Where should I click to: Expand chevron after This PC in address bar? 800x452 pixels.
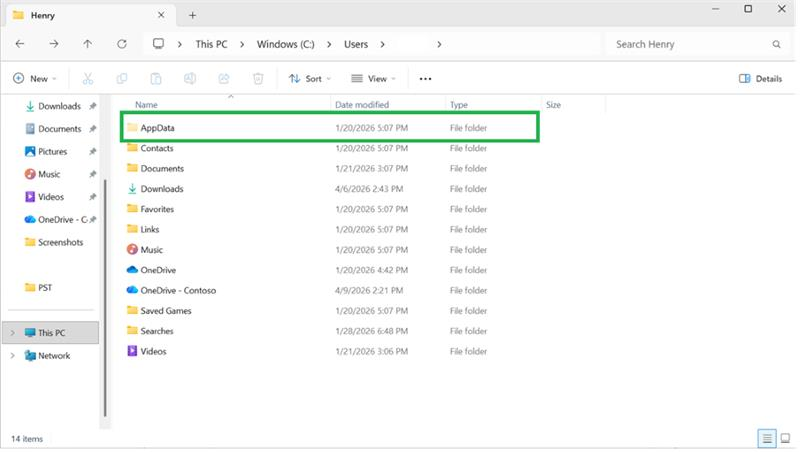[242, 44]
